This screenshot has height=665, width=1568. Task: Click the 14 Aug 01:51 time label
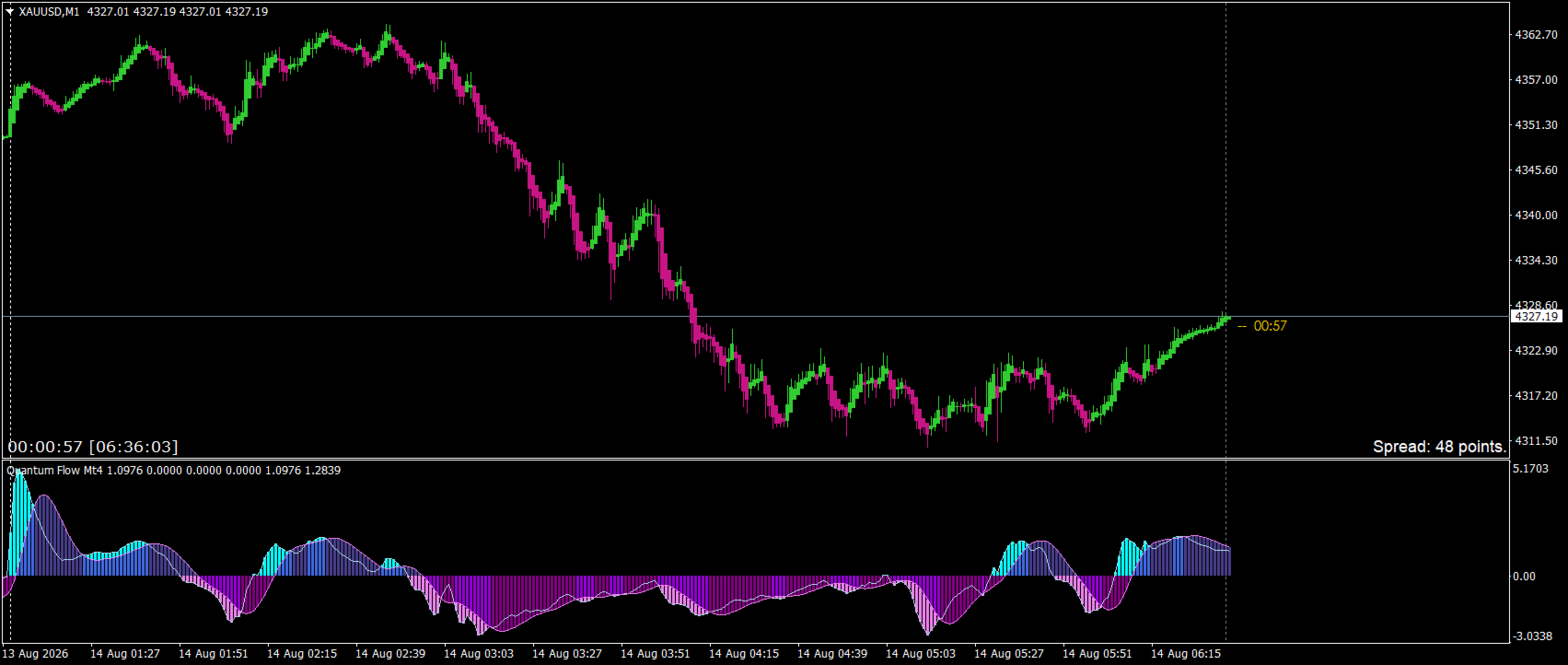pos(214,654)
